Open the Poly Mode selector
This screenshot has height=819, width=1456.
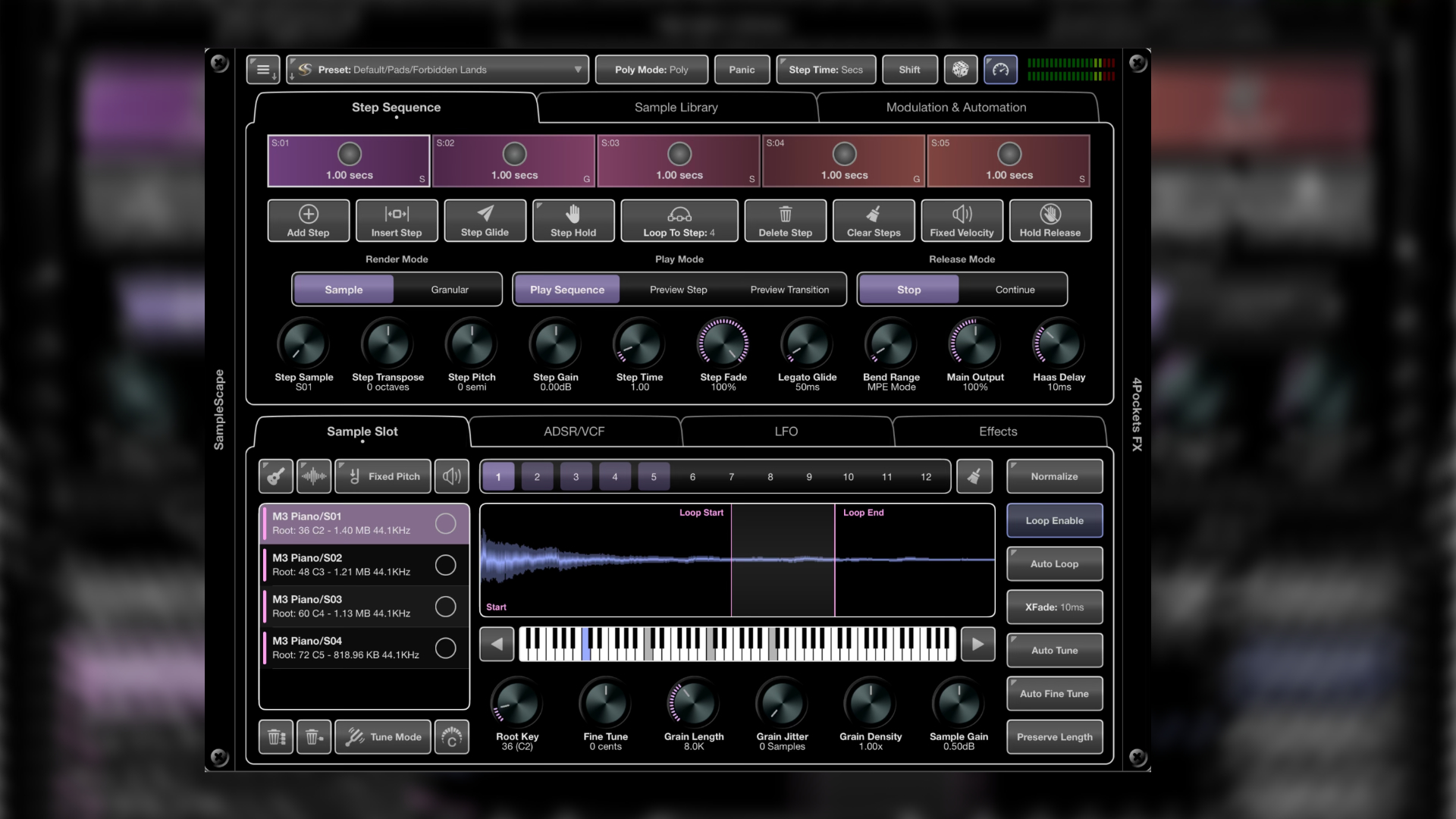coord(651,69)
